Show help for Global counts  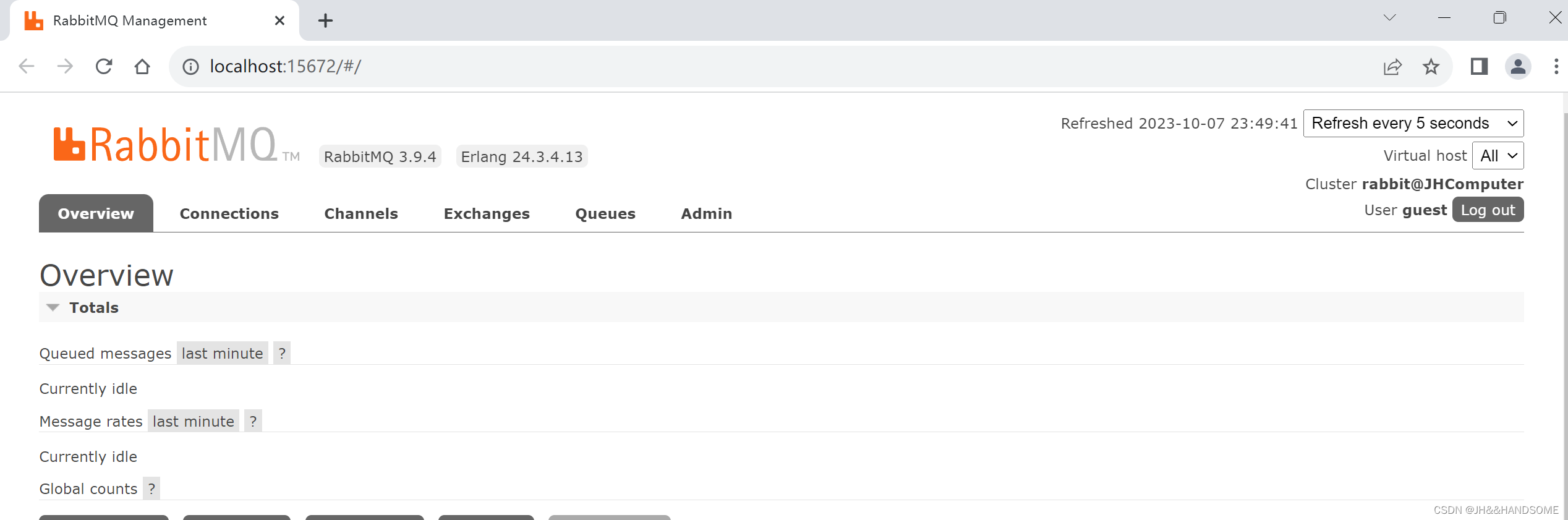pos(151,488)
